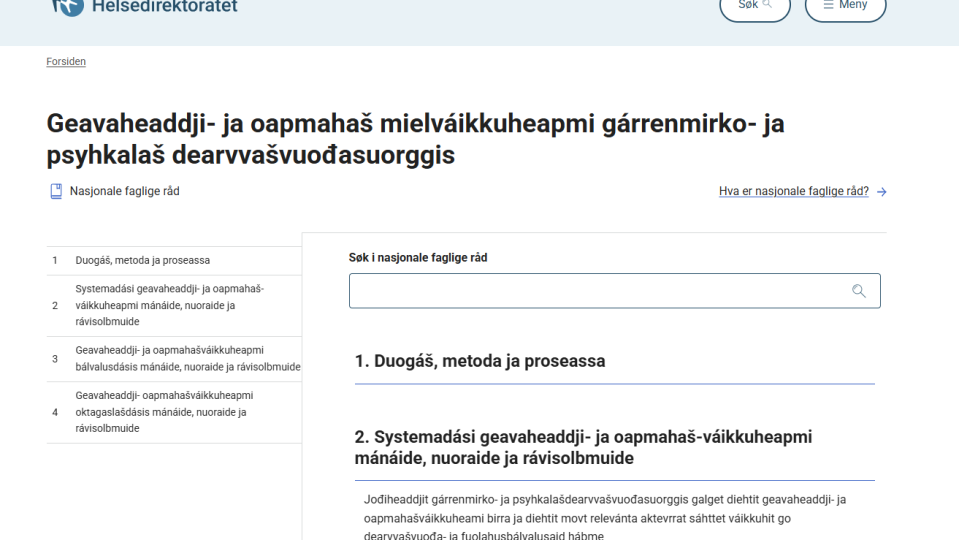Select sidebar item 1 'Duogáš, metoda ja proseassa'
959x540 pixels.
pos(142,260)
